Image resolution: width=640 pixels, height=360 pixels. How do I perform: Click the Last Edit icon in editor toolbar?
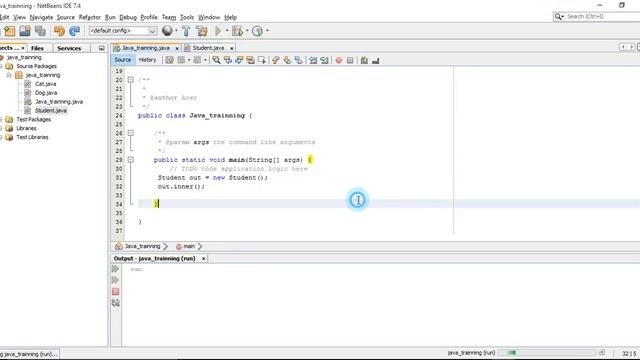point(169,60)
